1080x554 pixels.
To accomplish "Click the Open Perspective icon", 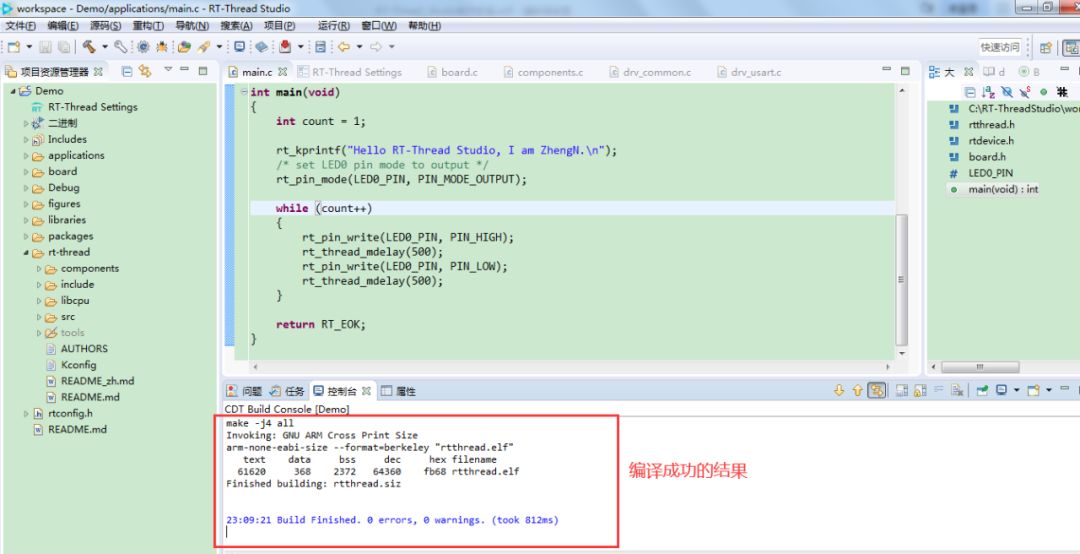I will click(x=1046, y=48).
